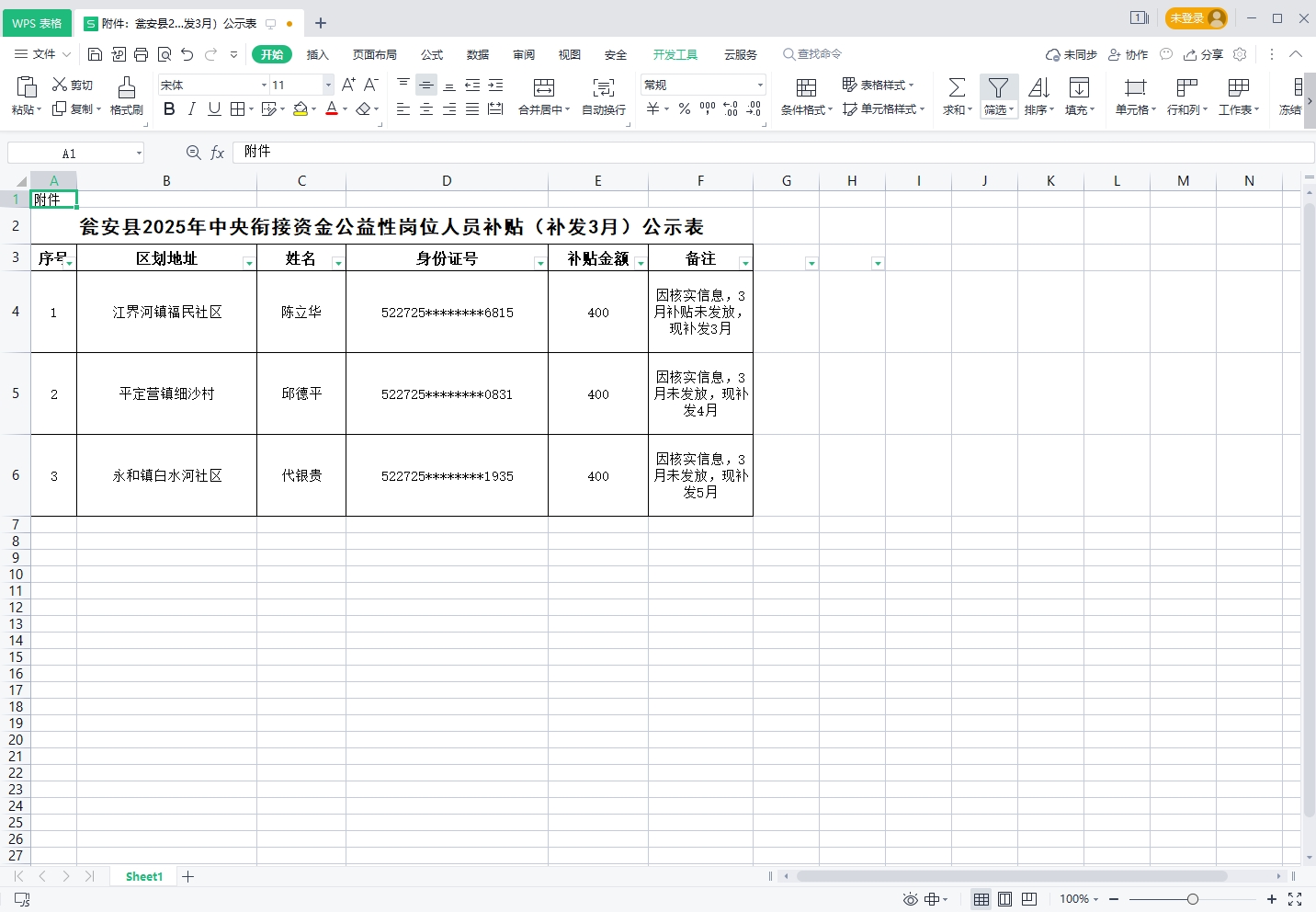Click the 分享 share button

coord(1203,54)
